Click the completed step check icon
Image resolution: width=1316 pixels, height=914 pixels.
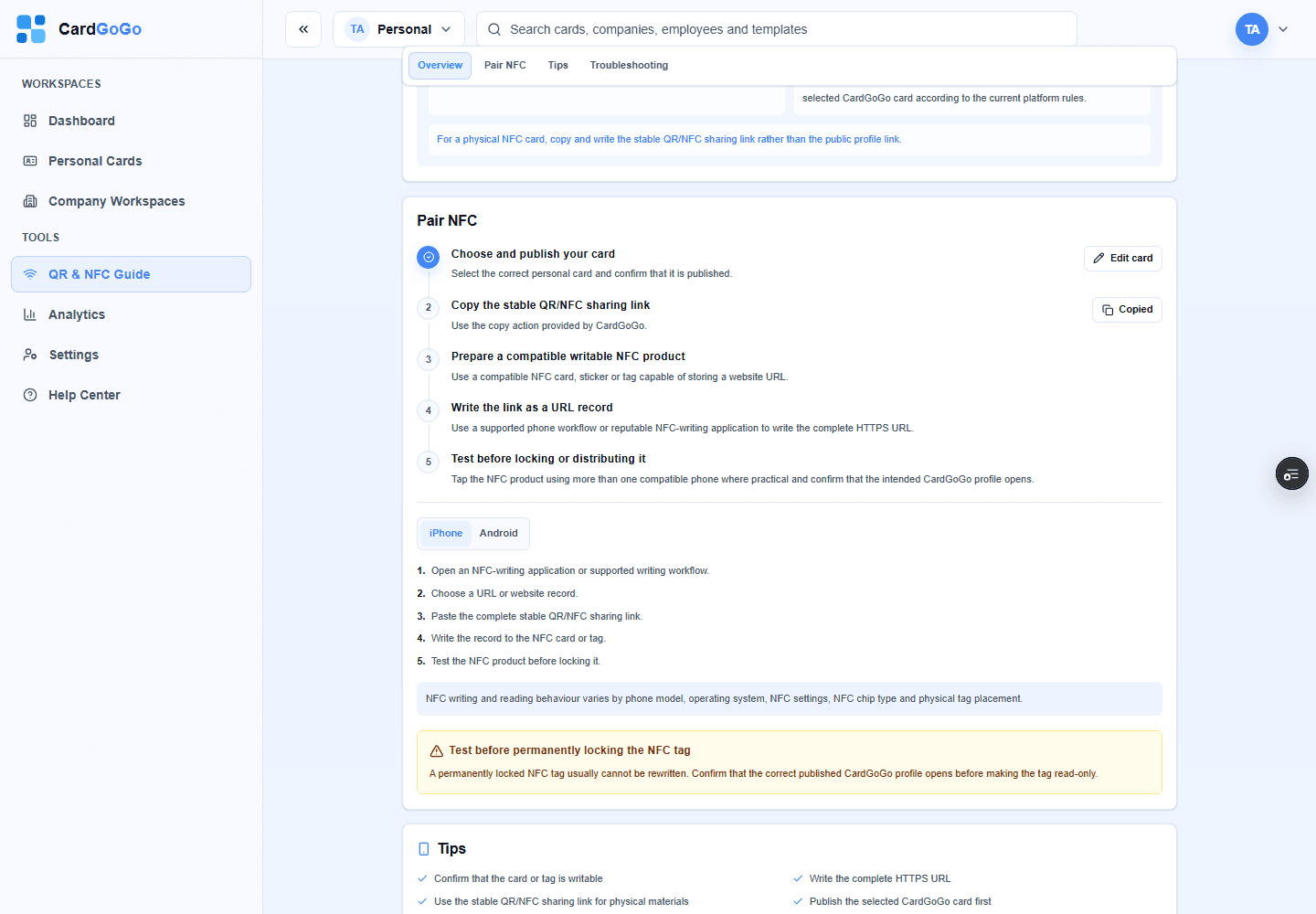[429, 258]
